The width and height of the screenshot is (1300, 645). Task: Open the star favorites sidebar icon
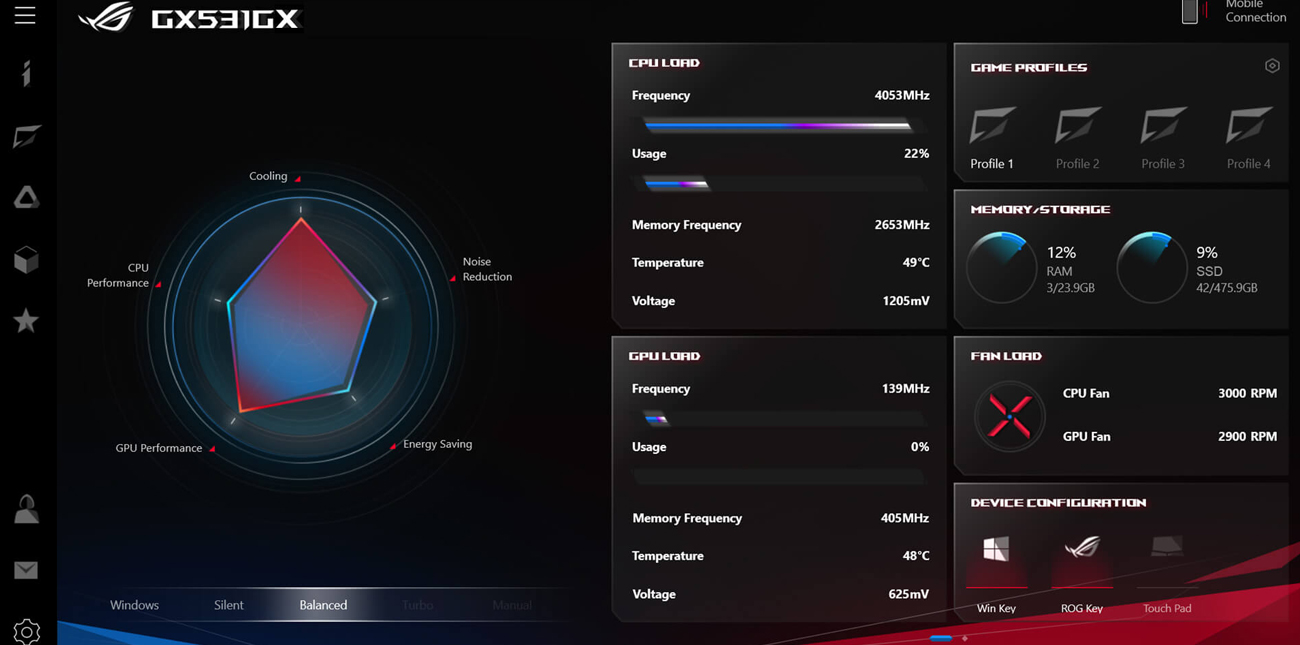pos(26,320)
